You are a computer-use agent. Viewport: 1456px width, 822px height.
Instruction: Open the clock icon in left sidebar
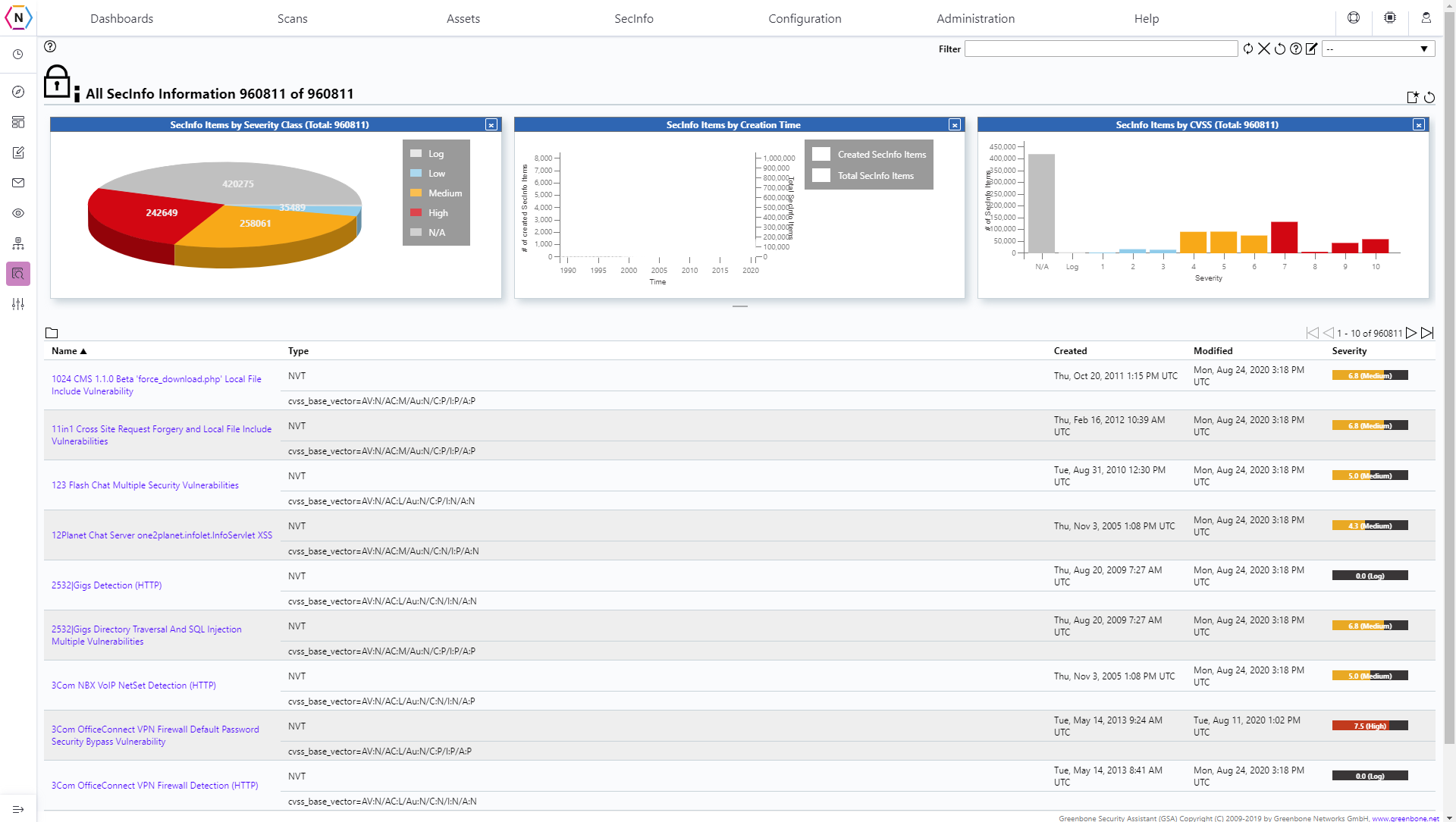[18, 55]
